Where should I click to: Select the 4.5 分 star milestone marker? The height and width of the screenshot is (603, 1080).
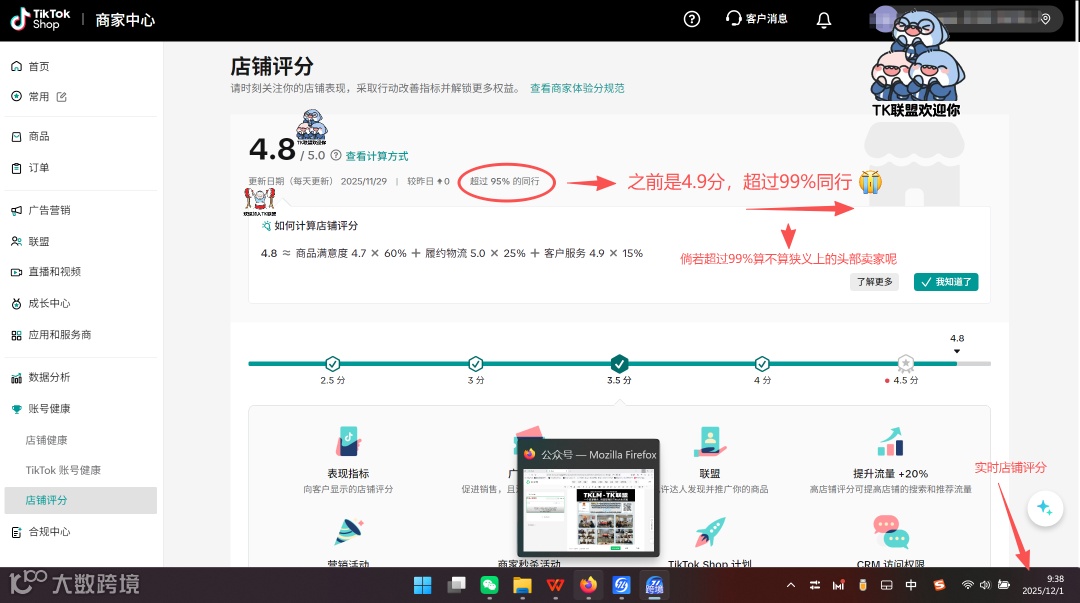pyautogui.click(x=906, y=363)
